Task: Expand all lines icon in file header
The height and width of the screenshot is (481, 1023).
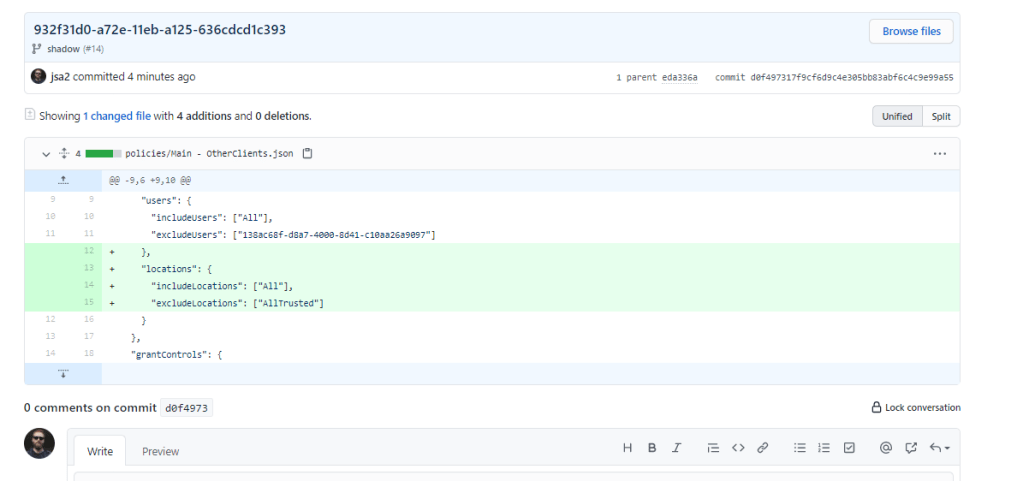Action: 64,154
